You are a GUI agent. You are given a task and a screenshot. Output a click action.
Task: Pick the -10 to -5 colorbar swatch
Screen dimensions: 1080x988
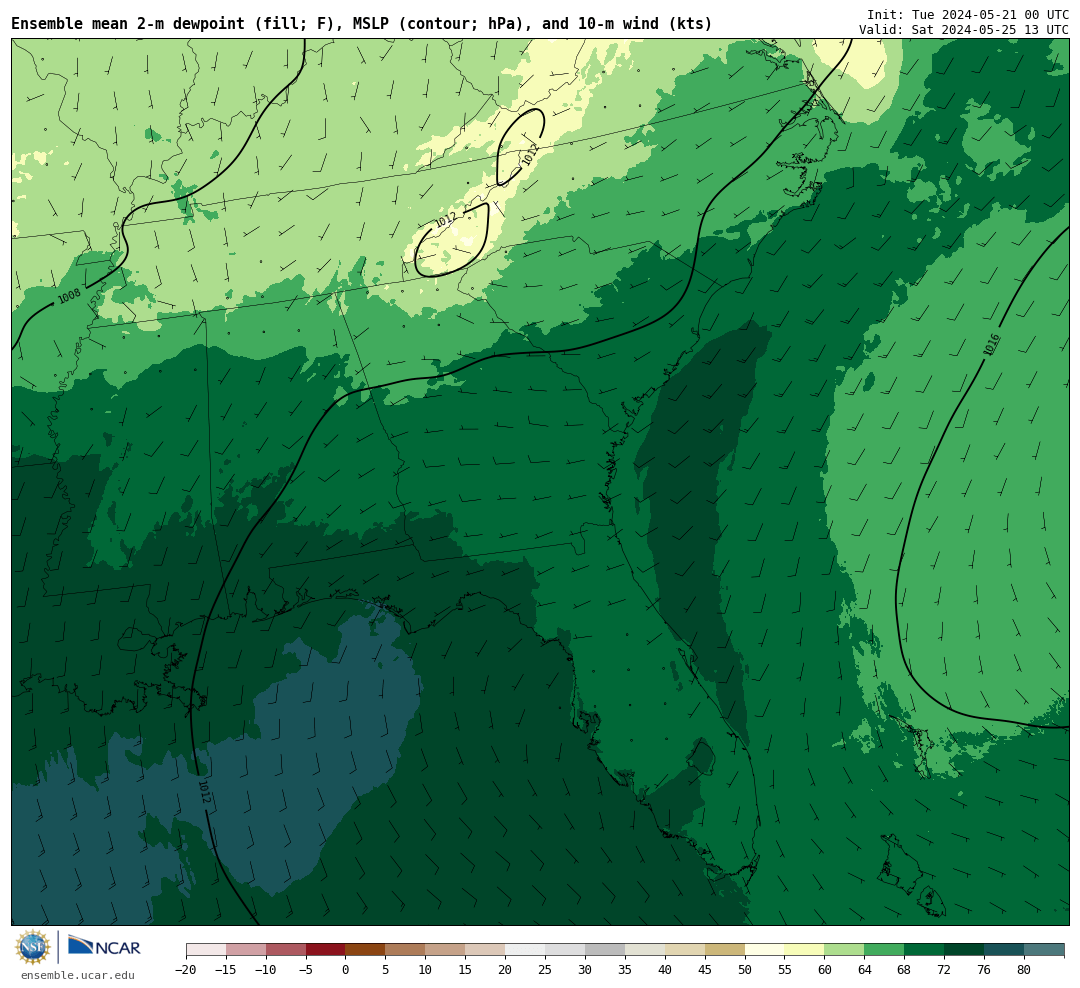[x=286, y=950]
